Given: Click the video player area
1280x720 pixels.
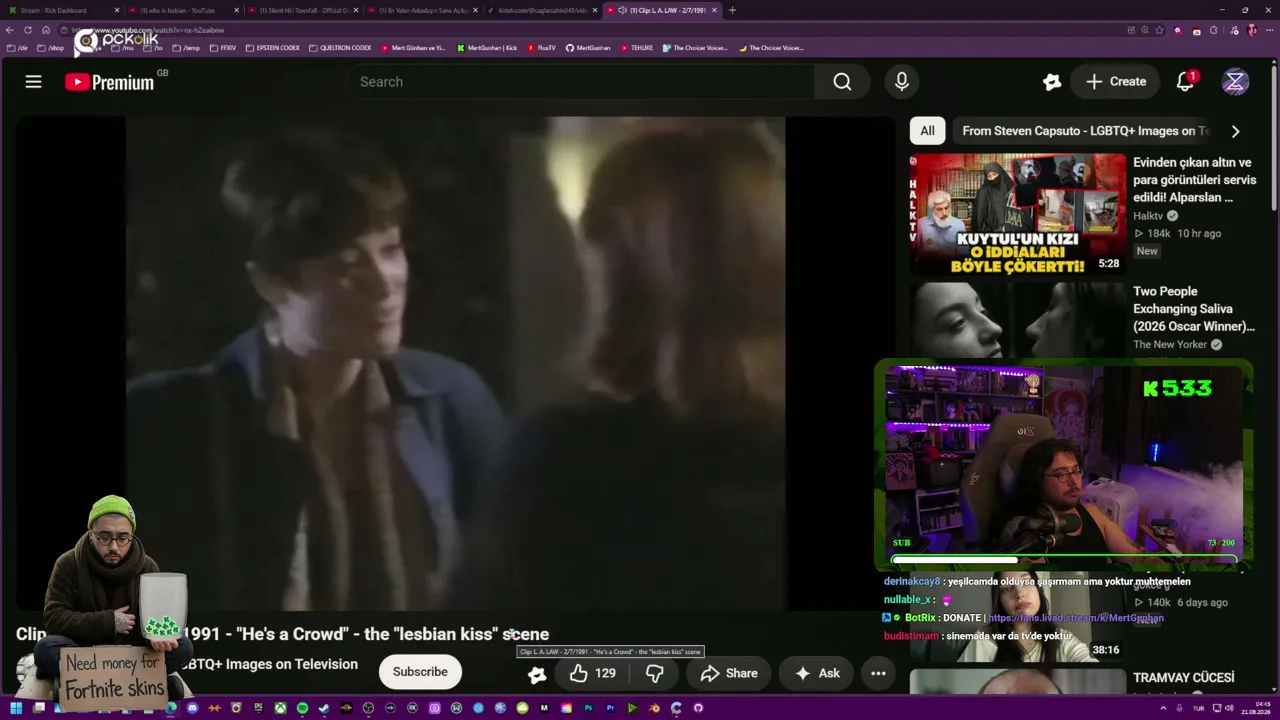Looking at the screenshot, I should (x=455, y=363).
